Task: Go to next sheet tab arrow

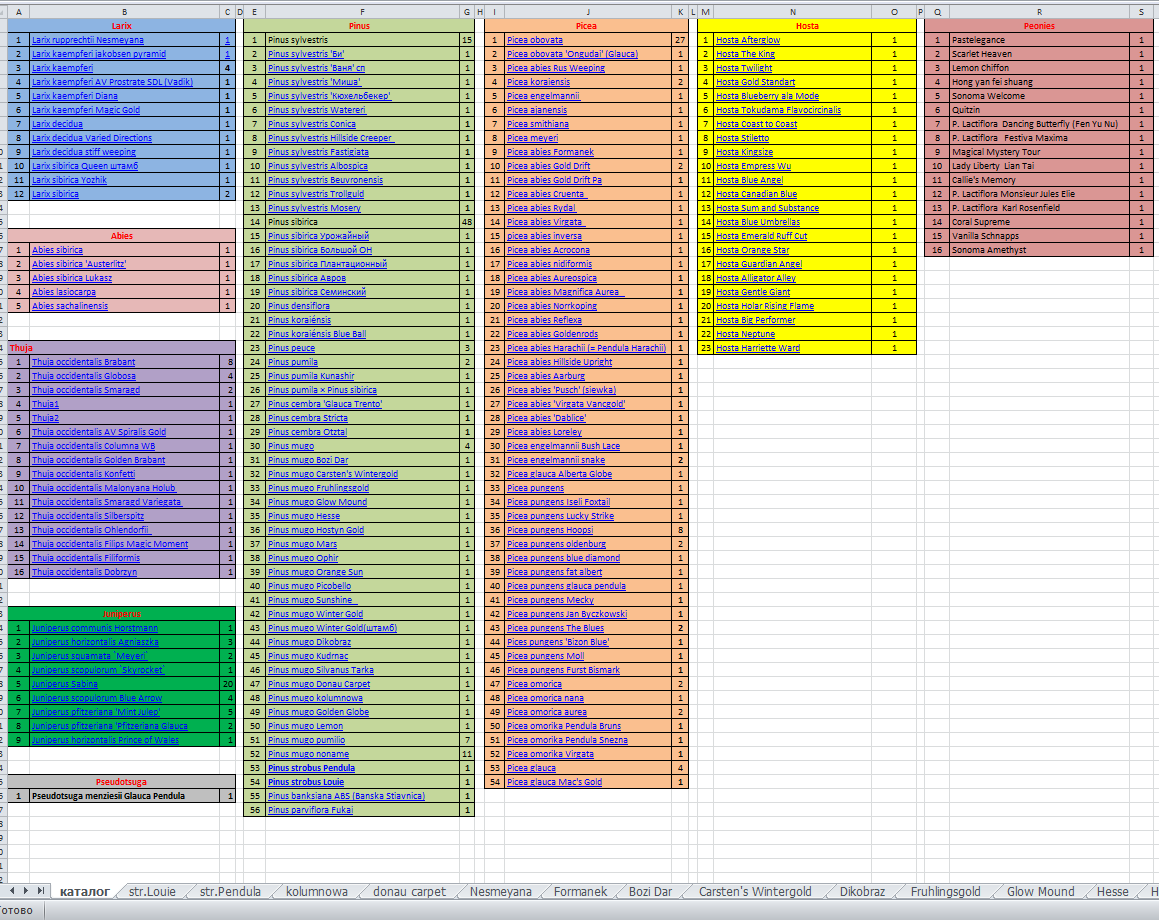Action: tap(27, 890)
